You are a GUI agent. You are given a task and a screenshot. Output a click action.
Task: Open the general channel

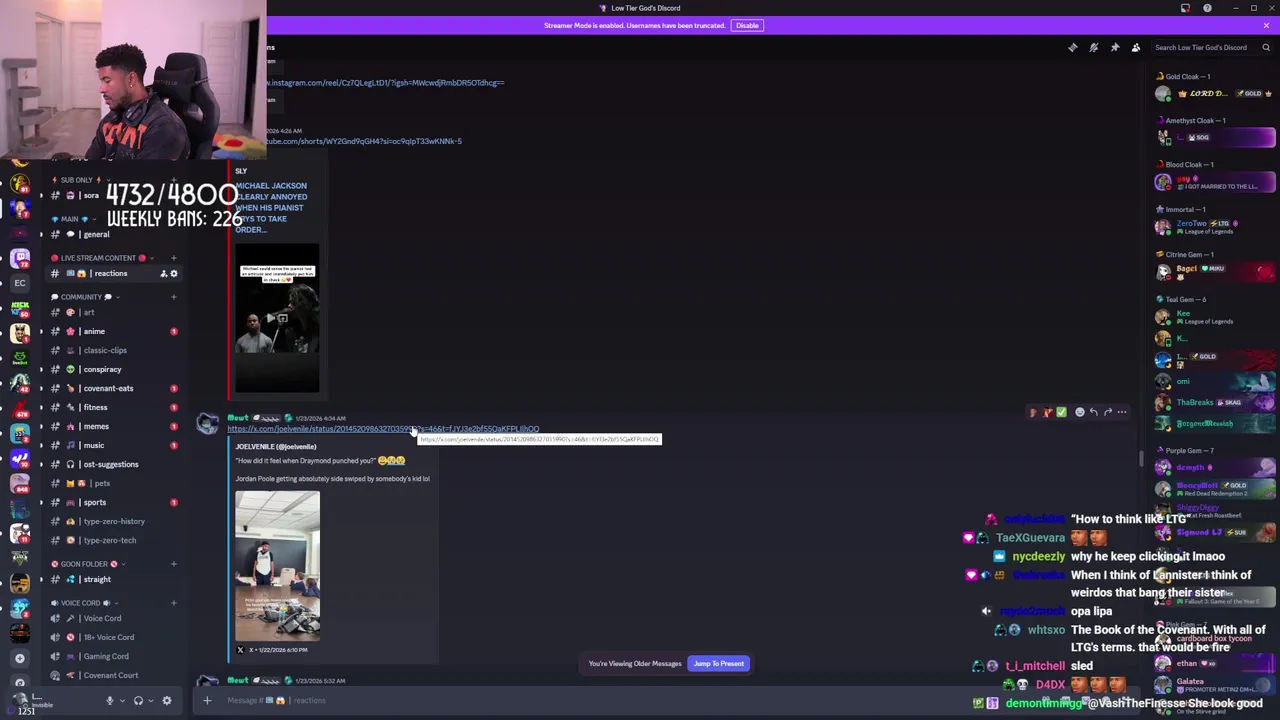click(x=114, y=235)
